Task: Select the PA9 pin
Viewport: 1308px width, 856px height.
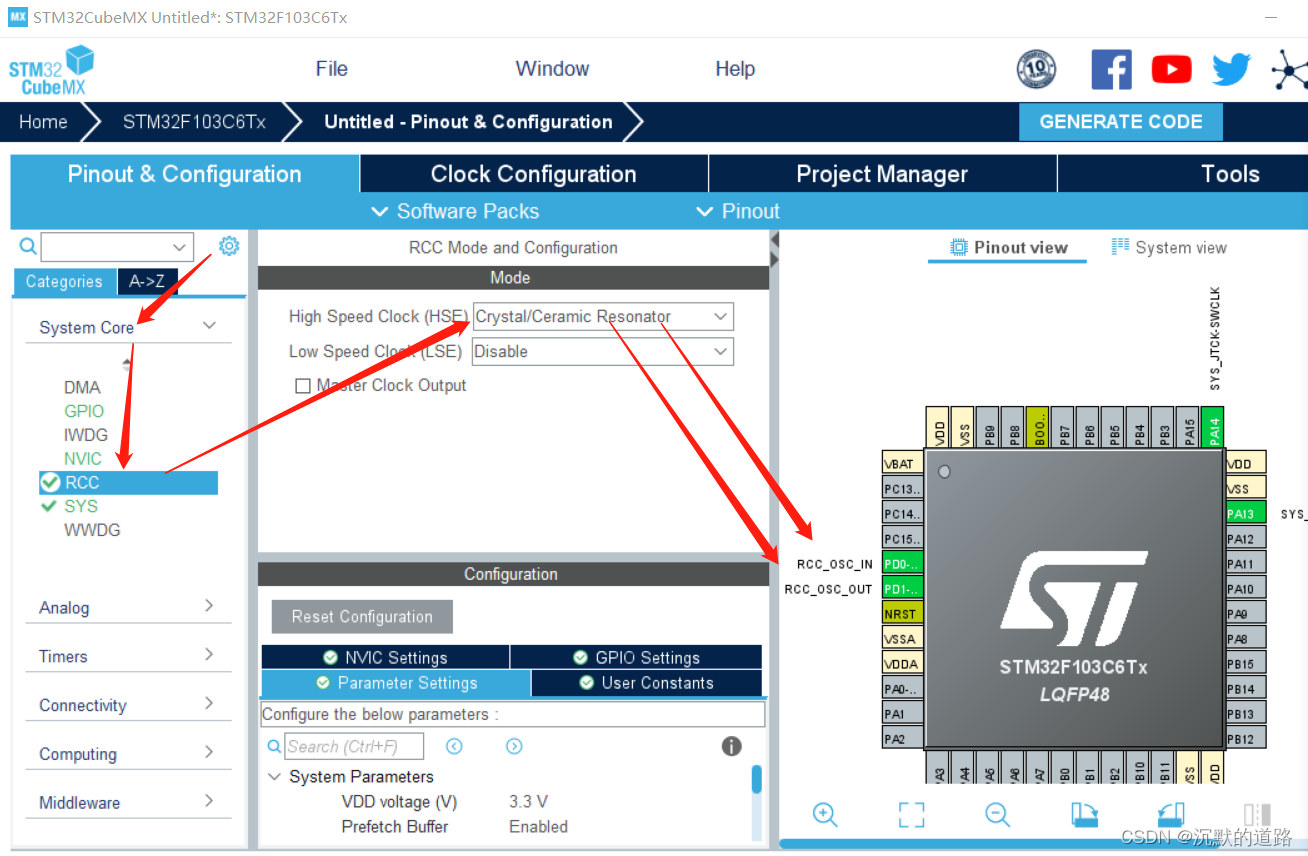Action: [1246, 613]
